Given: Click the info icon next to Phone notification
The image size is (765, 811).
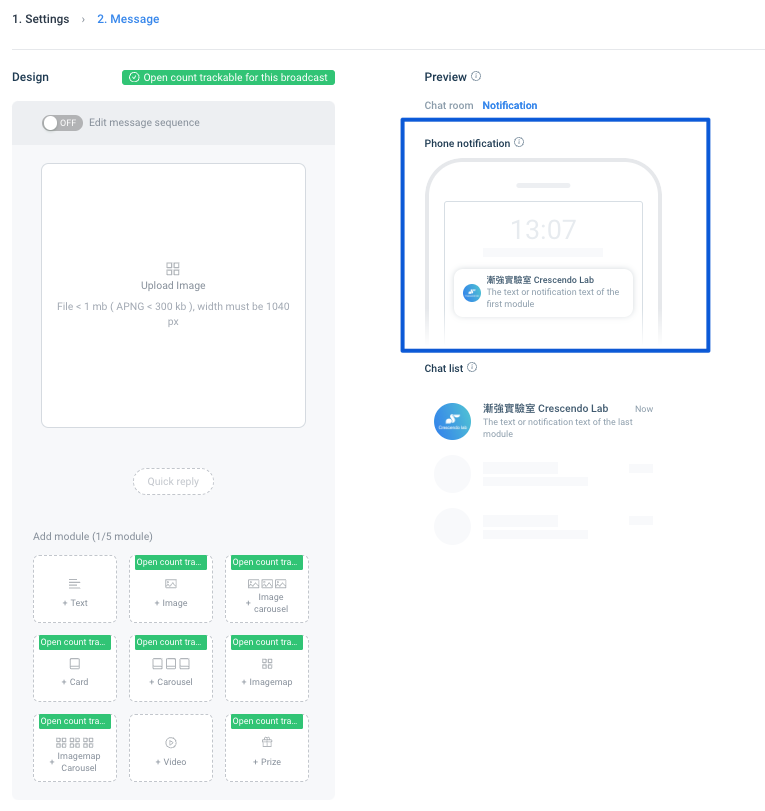Looking at the screenshot, I should pos(519,143).
